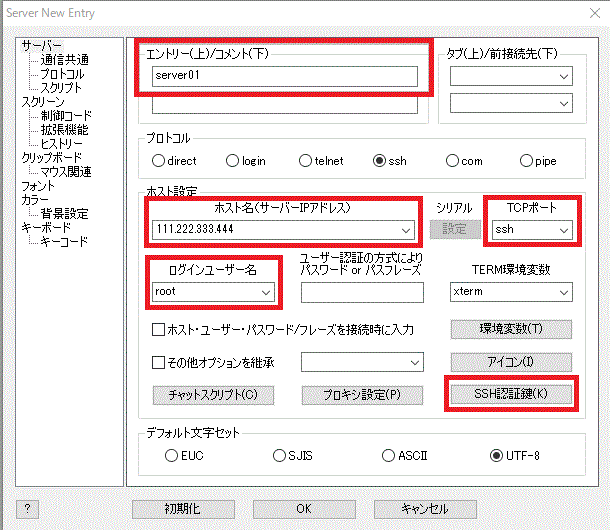Confirm the dialog with OK

point(304,509)
